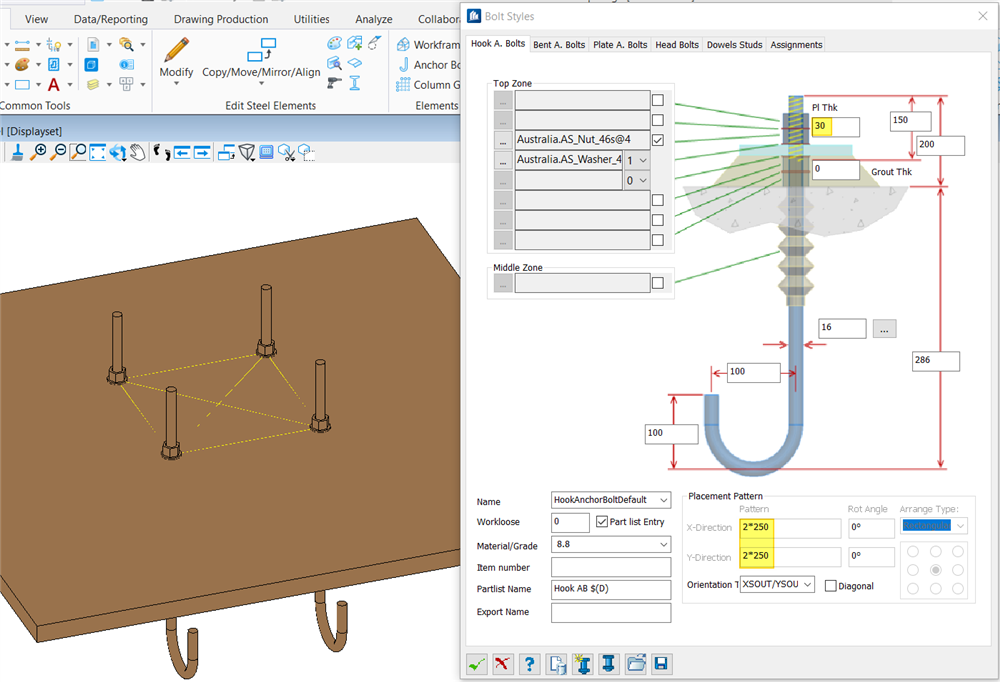This screenshot has width=1000, height=682.
Task: Enable the Diagonal checkbox
Action: pos(831,586)
